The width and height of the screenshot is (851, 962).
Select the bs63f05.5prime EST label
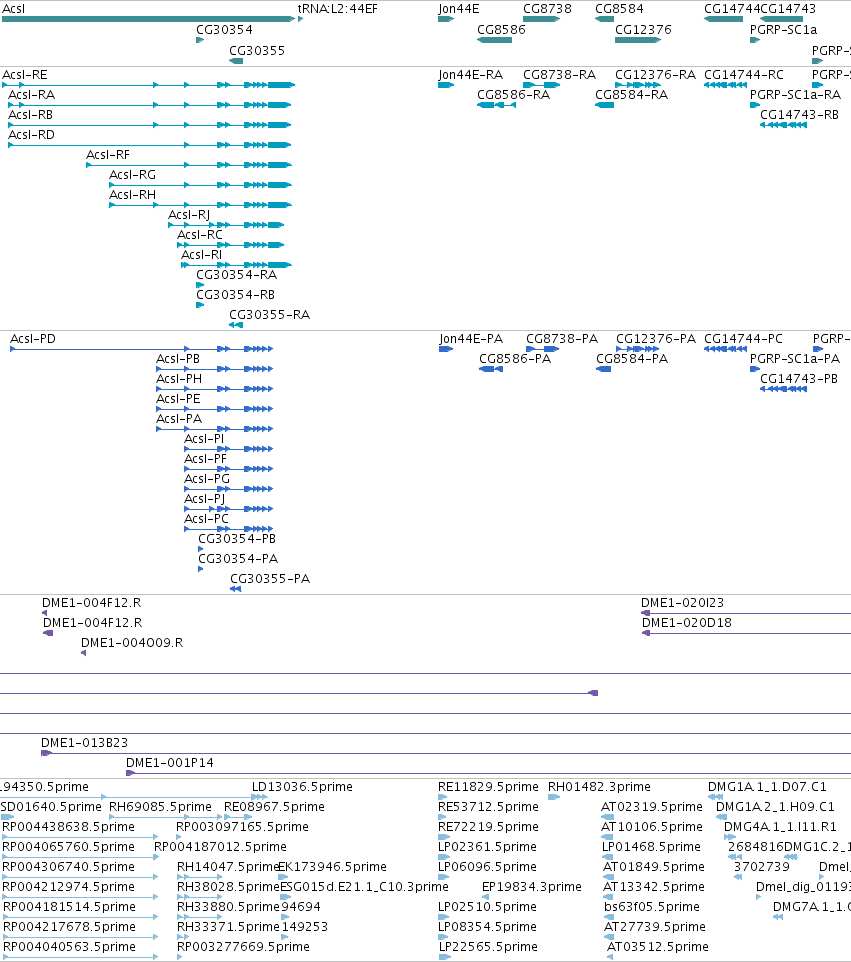pyautogui.click(x=652, y=907)
